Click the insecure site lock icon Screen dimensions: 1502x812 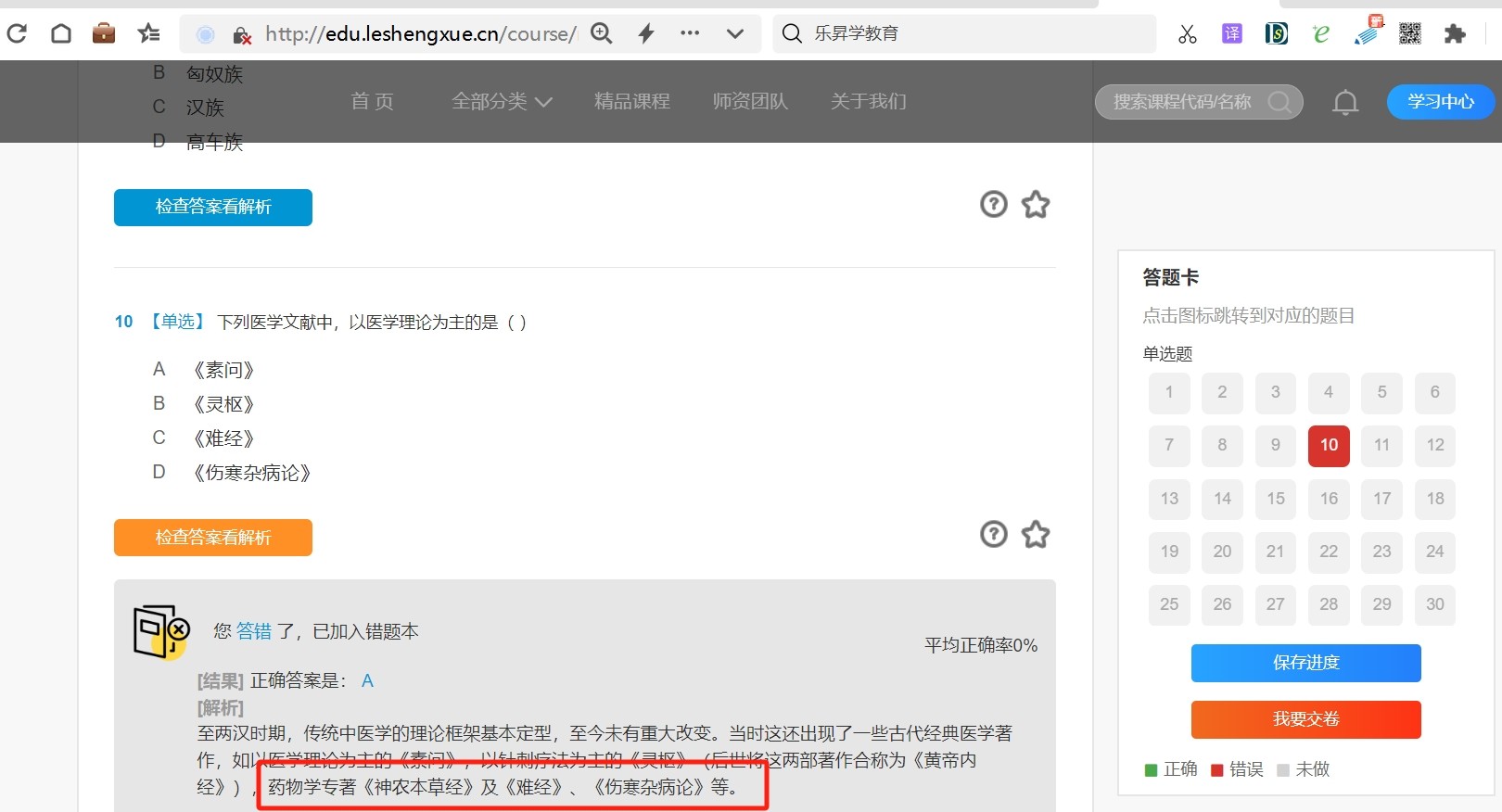[242, 35]
